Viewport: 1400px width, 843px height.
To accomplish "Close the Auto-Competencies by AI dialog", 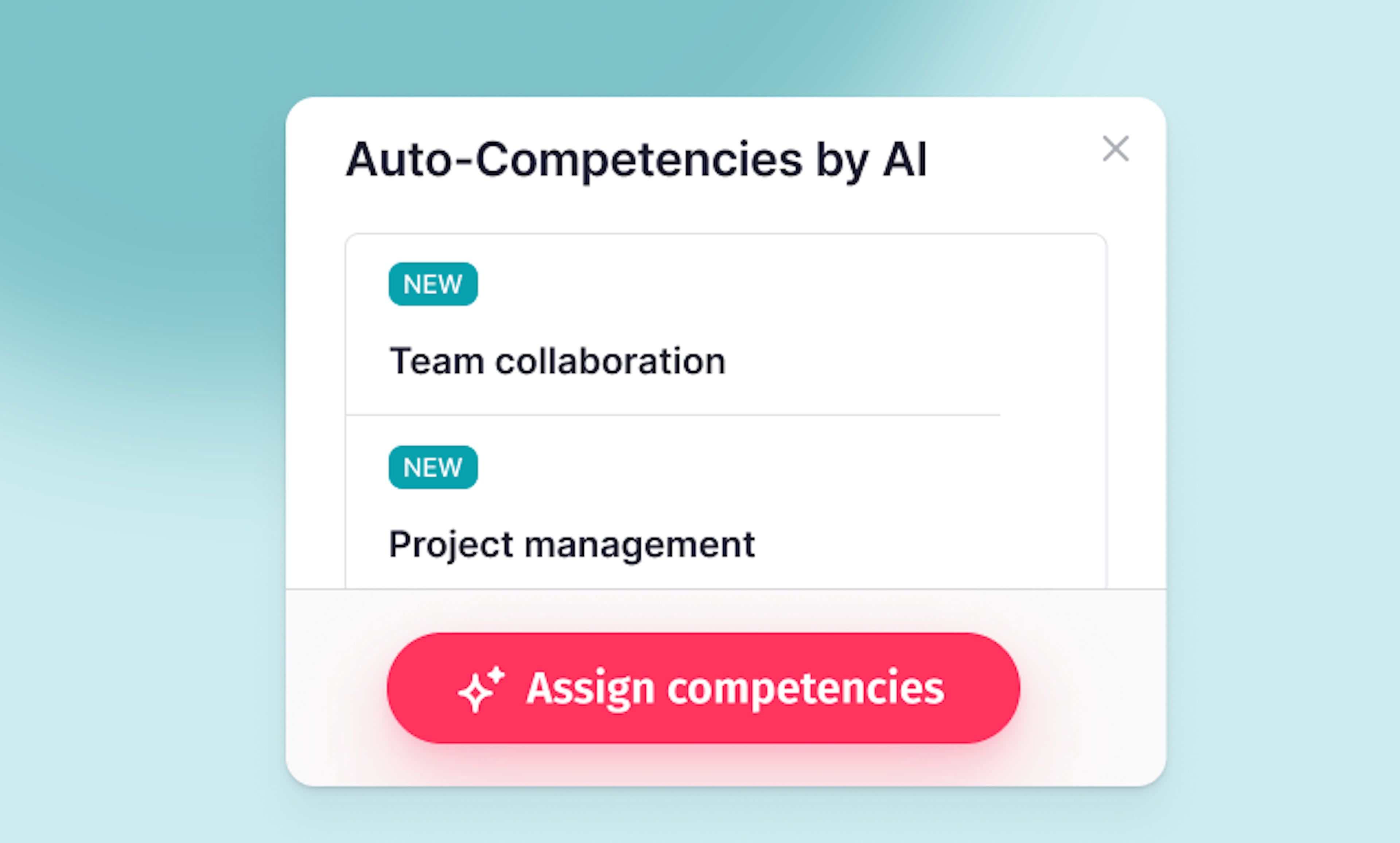I will click(1115, 149).
